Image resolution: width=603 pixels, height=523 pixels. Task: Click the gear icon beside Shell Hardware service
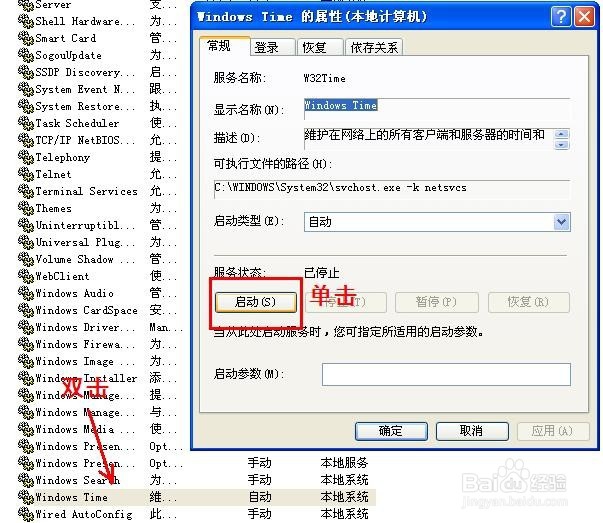click(26, 21)
